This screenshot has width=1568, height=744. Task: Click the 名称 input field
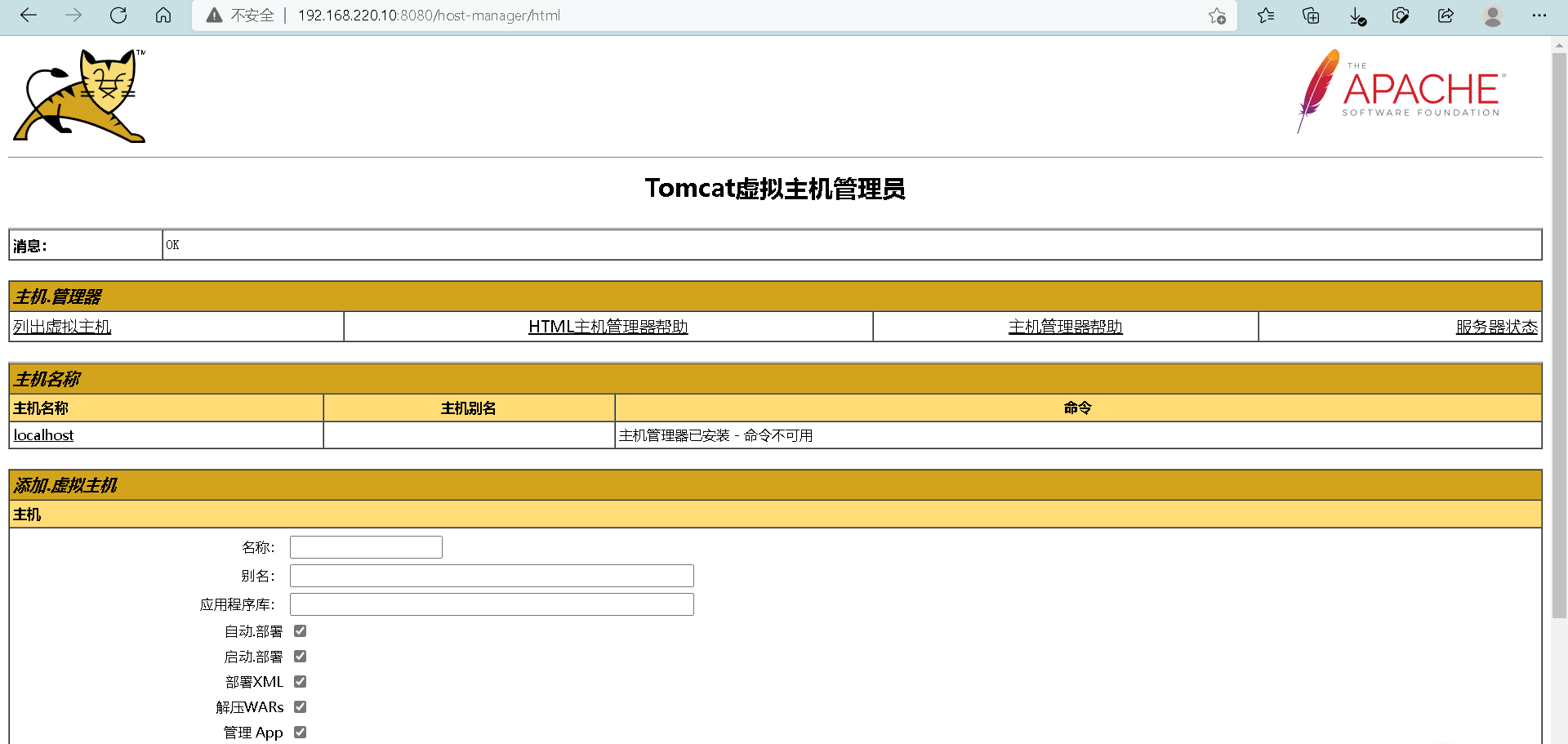[365, 546]
